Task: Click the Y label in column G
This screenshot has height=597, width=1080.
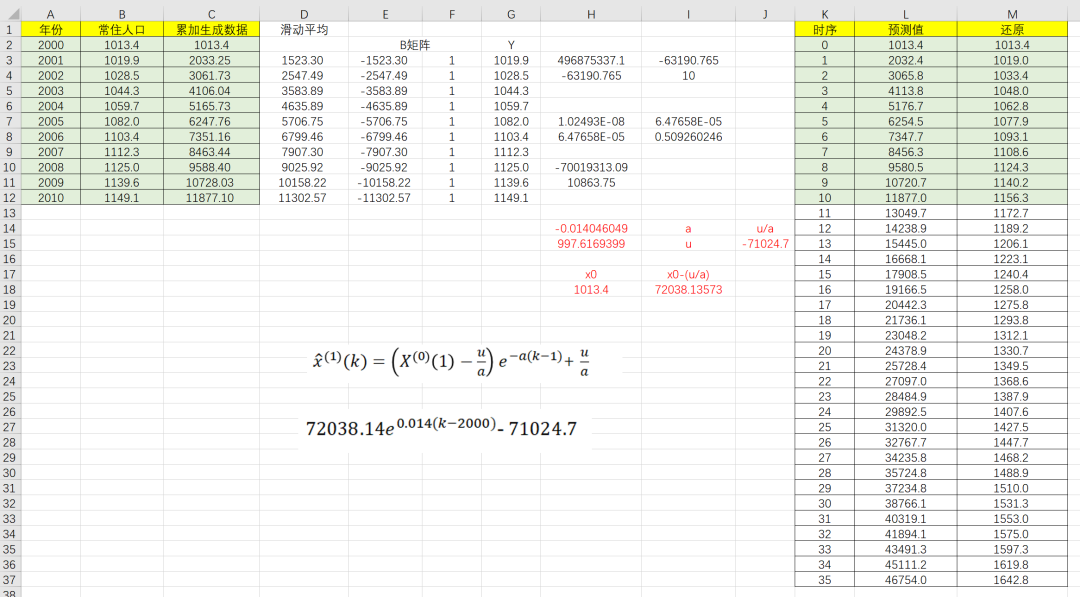Action: pyautogui.click(x=511, y=45)
